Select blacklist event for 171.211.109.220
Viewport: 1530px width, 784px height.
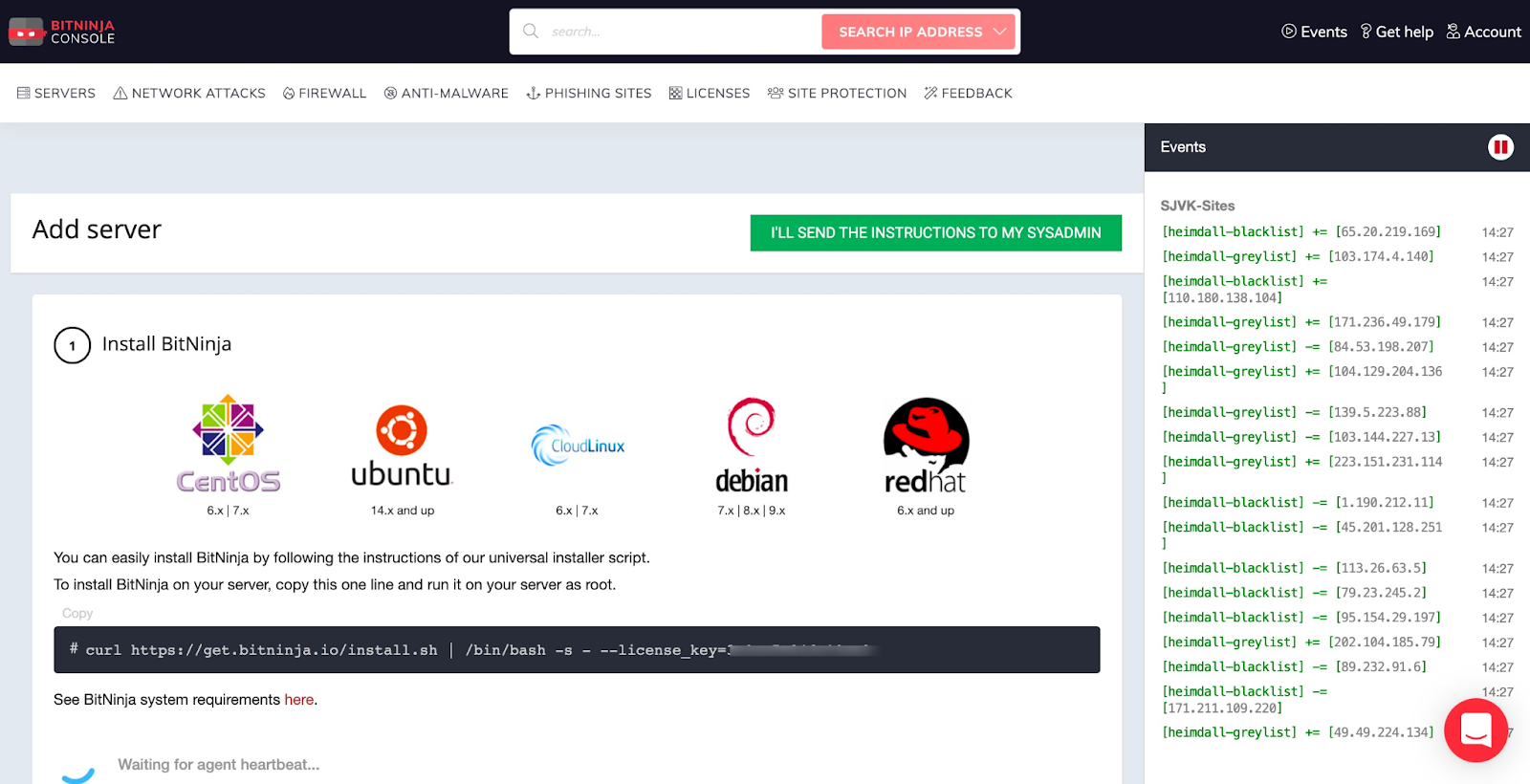pos(1245,700)
